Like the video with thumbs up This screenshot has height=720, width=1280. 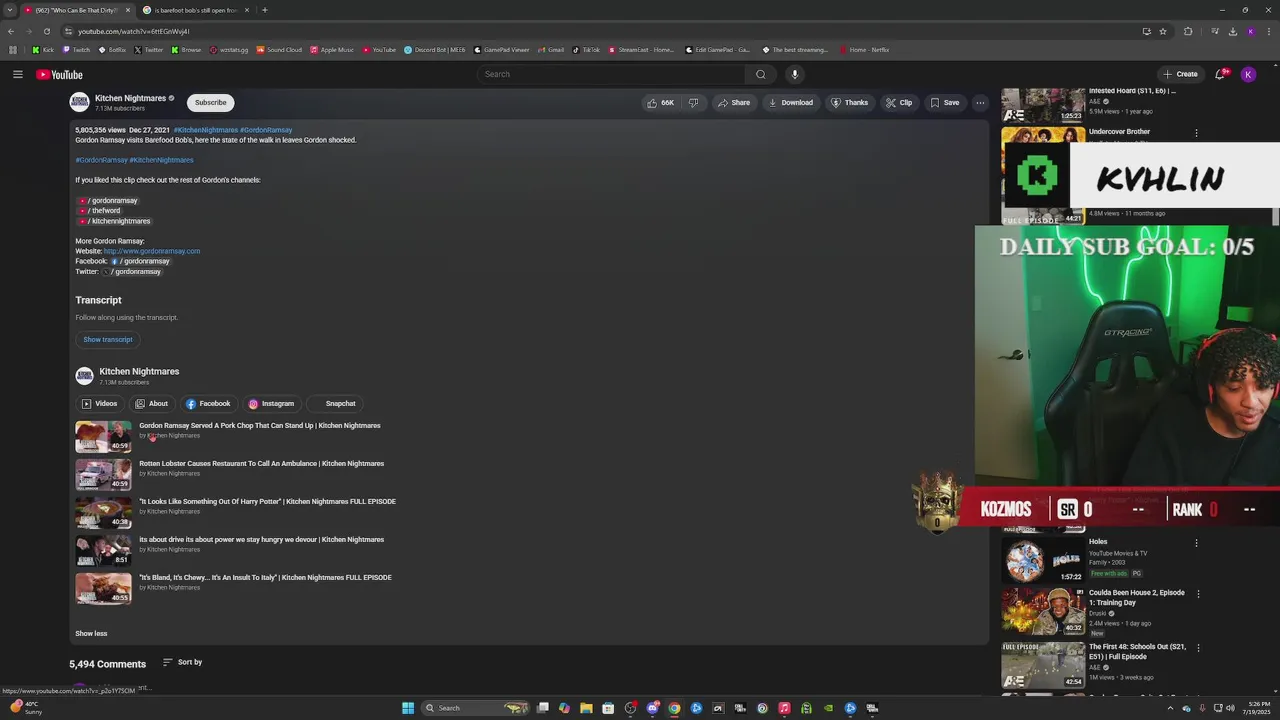(x=660, y=102)
